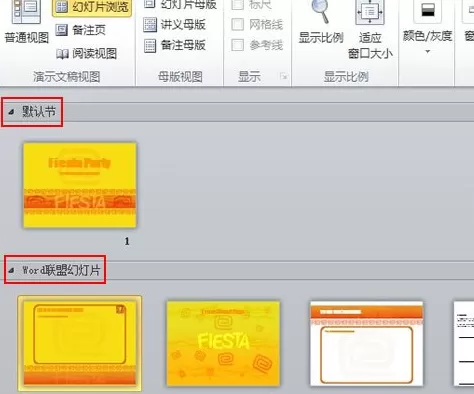The width and height of the screenshot is (474, 394).
Task: Open Slide Master (幻灯片母版)
Action: click(x=180, y=5)
